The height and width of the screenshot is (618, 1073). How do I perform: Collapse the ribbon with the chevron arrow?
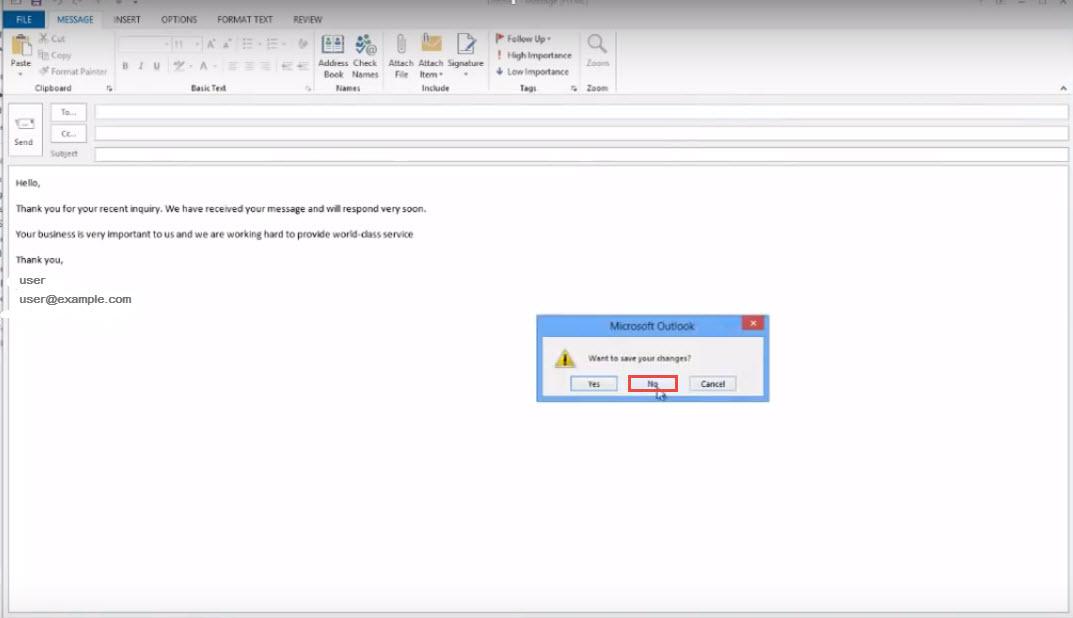[1063, 89]
